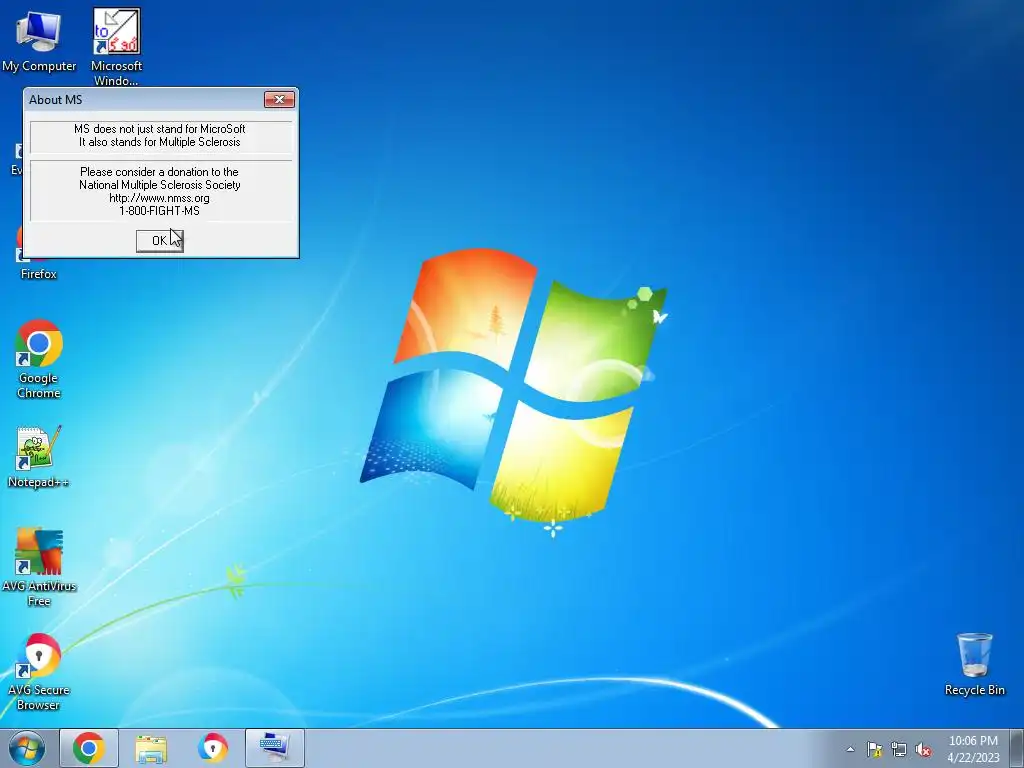Open the Action Center flag icon
This screenshot has height=768, width=1024.
(x=874, y=749)
